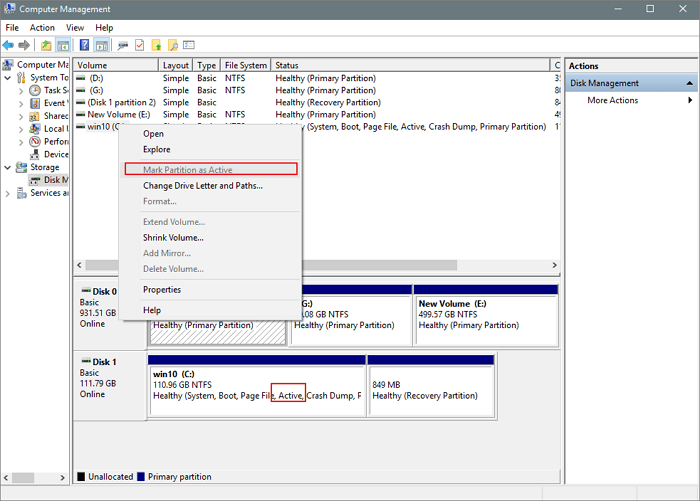Viewport: 700px width, 501px height.
Task: Select Change Drive Letter and Paths
Action: [202, 186]
